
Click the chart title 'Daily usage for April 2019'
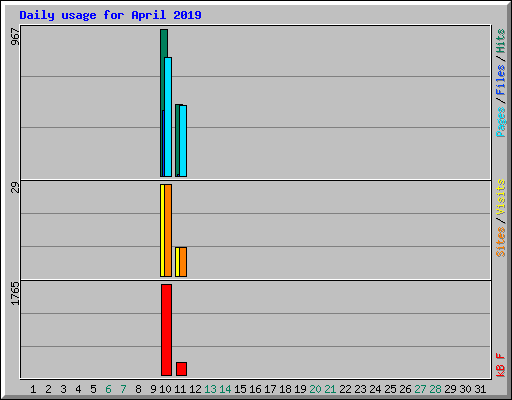click(110, 15)
